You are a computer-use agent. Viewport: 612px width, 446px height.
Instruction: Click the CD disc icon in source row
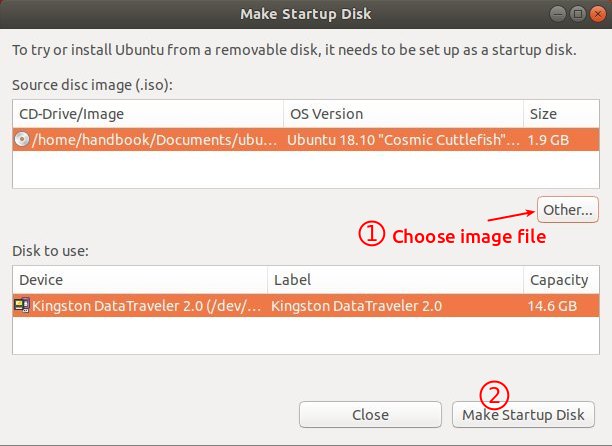point(22,139)
